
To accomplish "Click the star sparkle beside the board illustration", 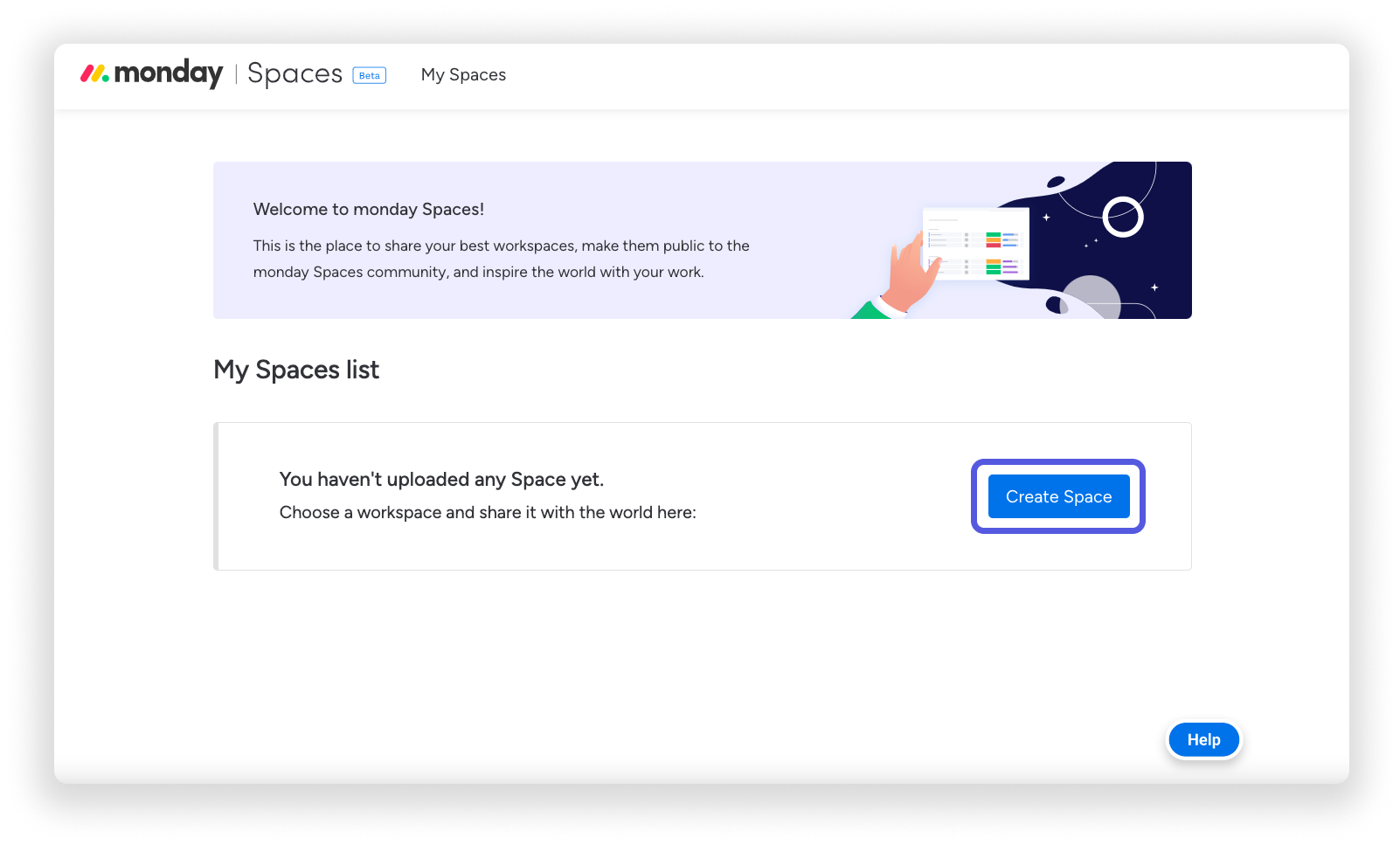I will pyautogui.click(x=1046, y=217).
